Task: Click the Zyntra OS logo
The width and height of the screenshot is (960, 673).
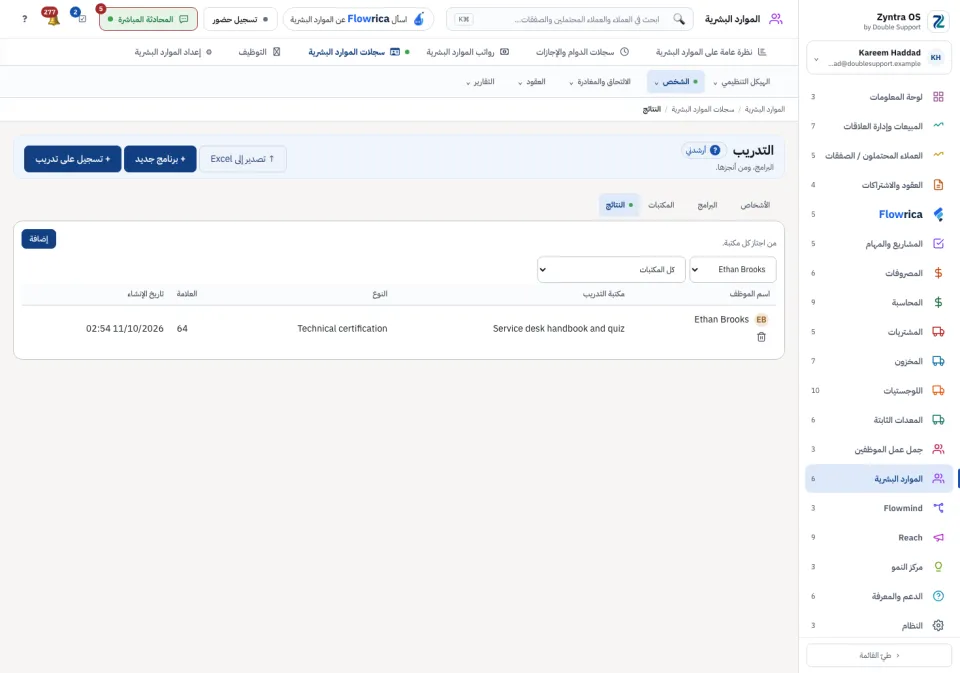Action: pyautogui.click(x=938, y=21)
